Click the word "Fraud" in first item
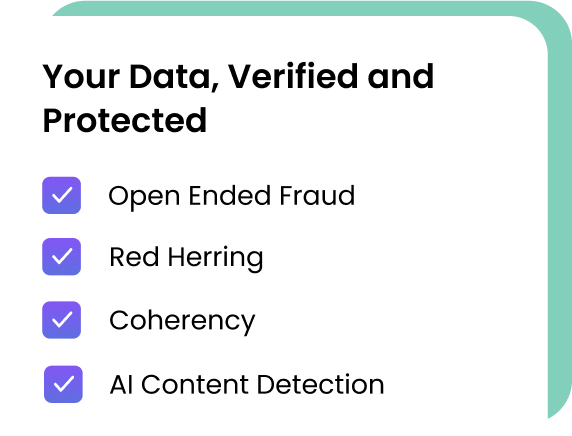Screen dimensions: 572x436 click(317, 196)
